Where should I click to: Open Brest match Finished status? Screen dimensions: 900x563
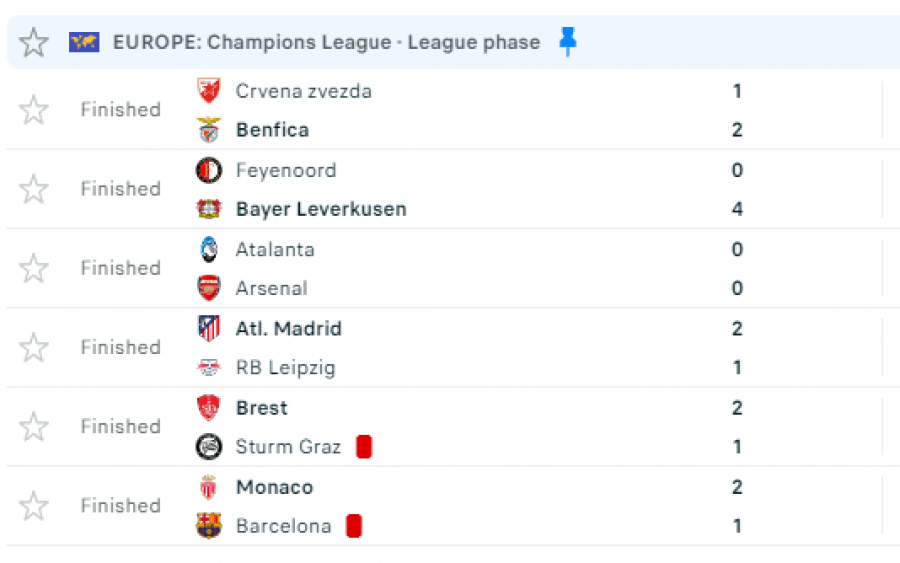click(x=120, y=427)
